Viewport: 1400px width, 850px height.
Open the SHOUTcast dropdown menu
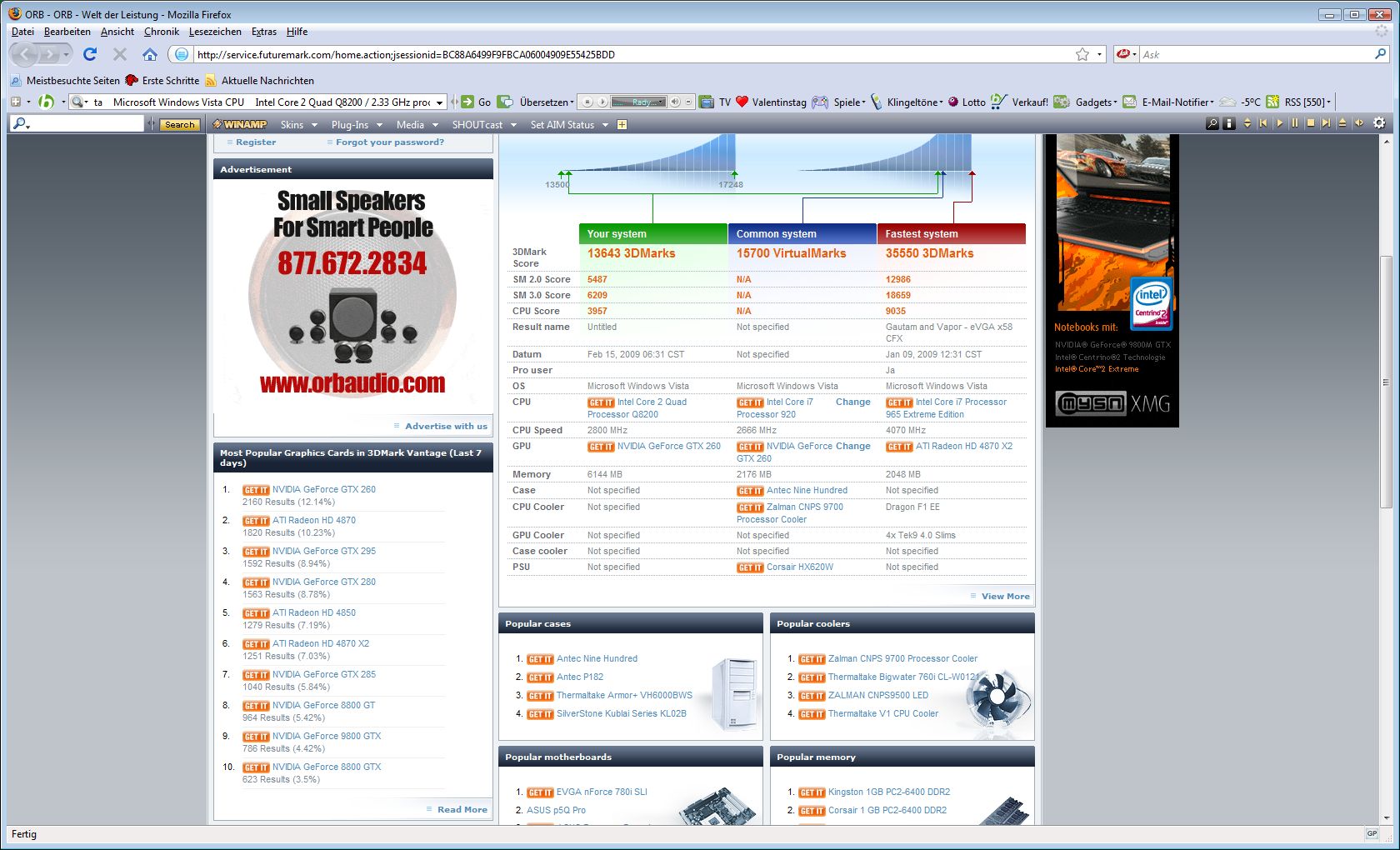click(x=484, y=124)
